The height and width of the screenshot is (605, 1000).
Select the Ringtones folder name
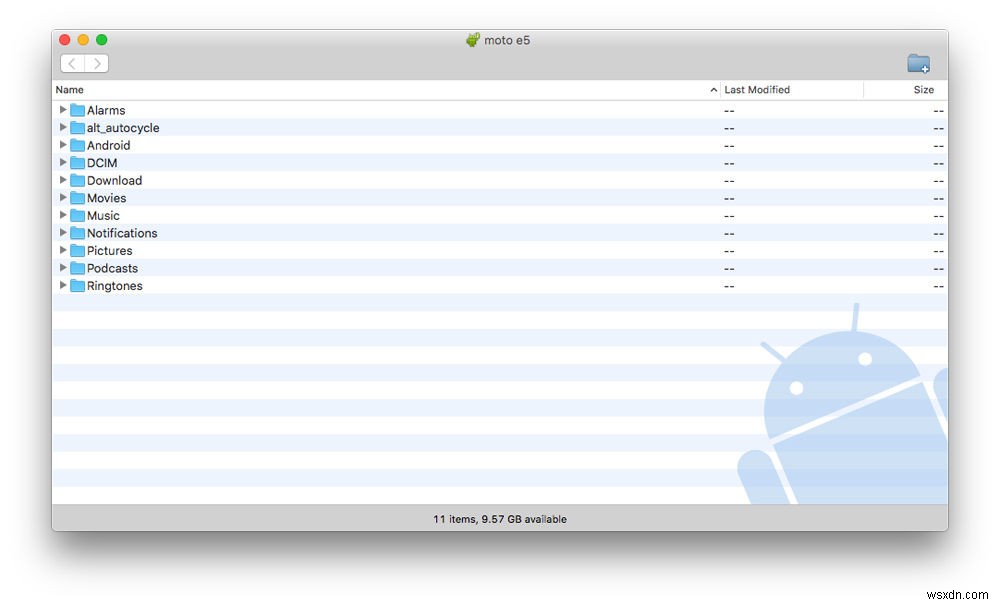coord(115,286)
